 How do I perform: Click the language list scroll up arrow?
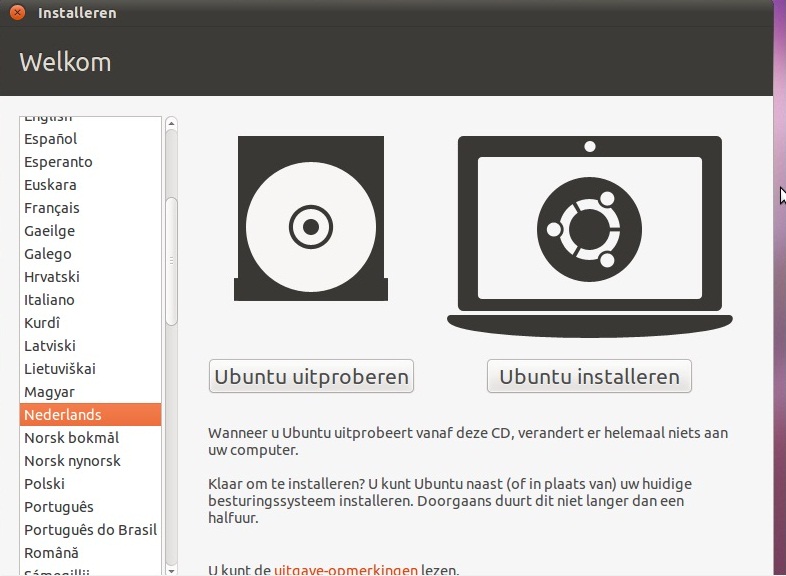pyautogui.click(x=171, y=123)
